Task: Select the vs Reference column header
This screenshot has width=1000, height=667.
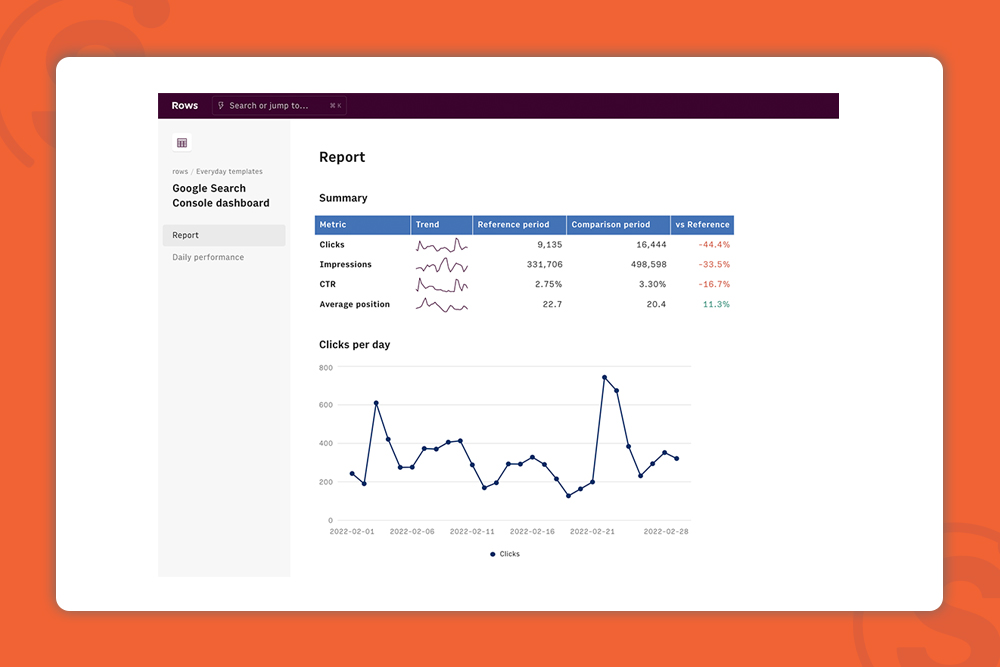Action: 702,224
